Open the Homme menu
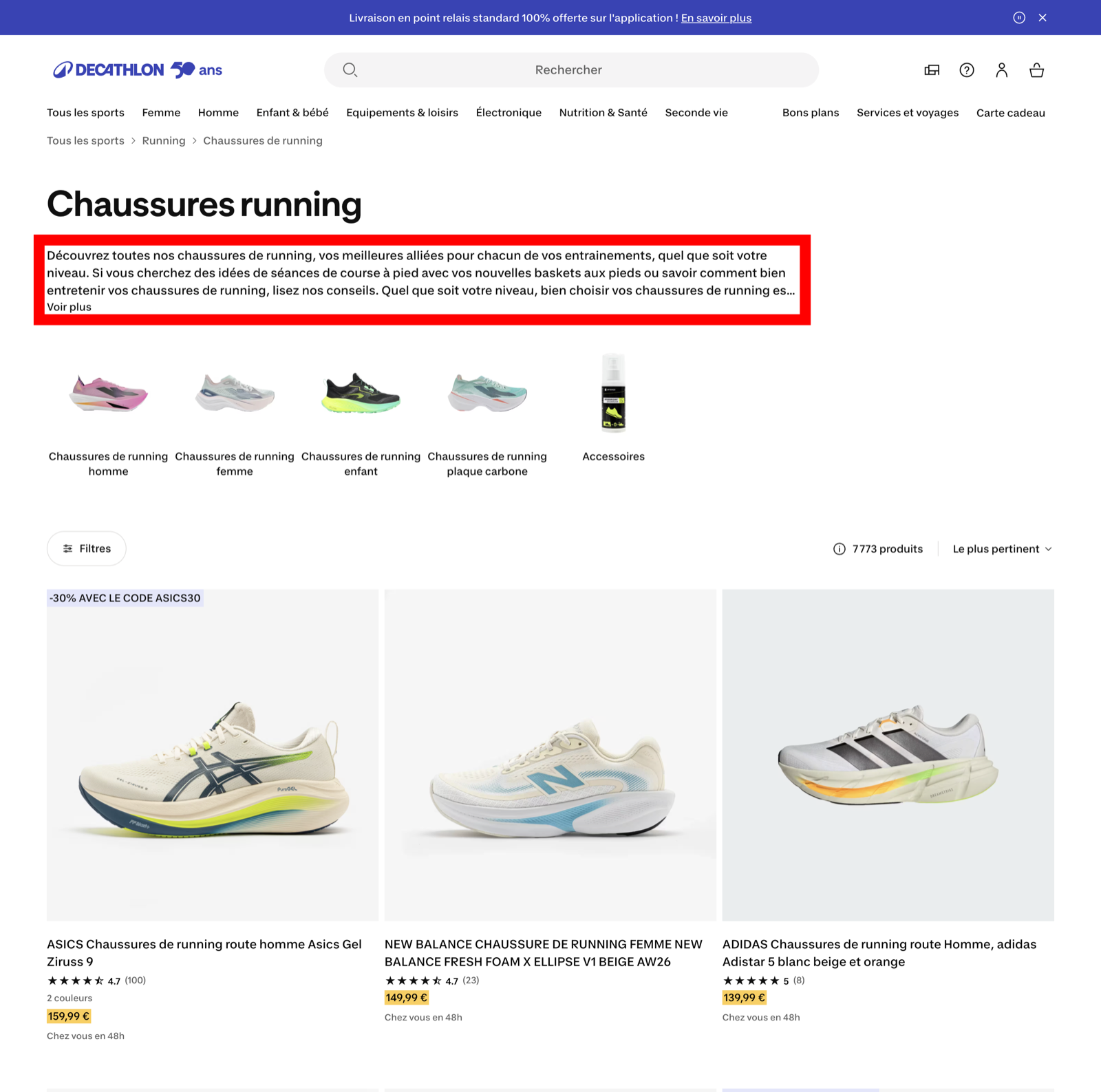Viewport: 1101px width, 1092px height. [218, 113]
